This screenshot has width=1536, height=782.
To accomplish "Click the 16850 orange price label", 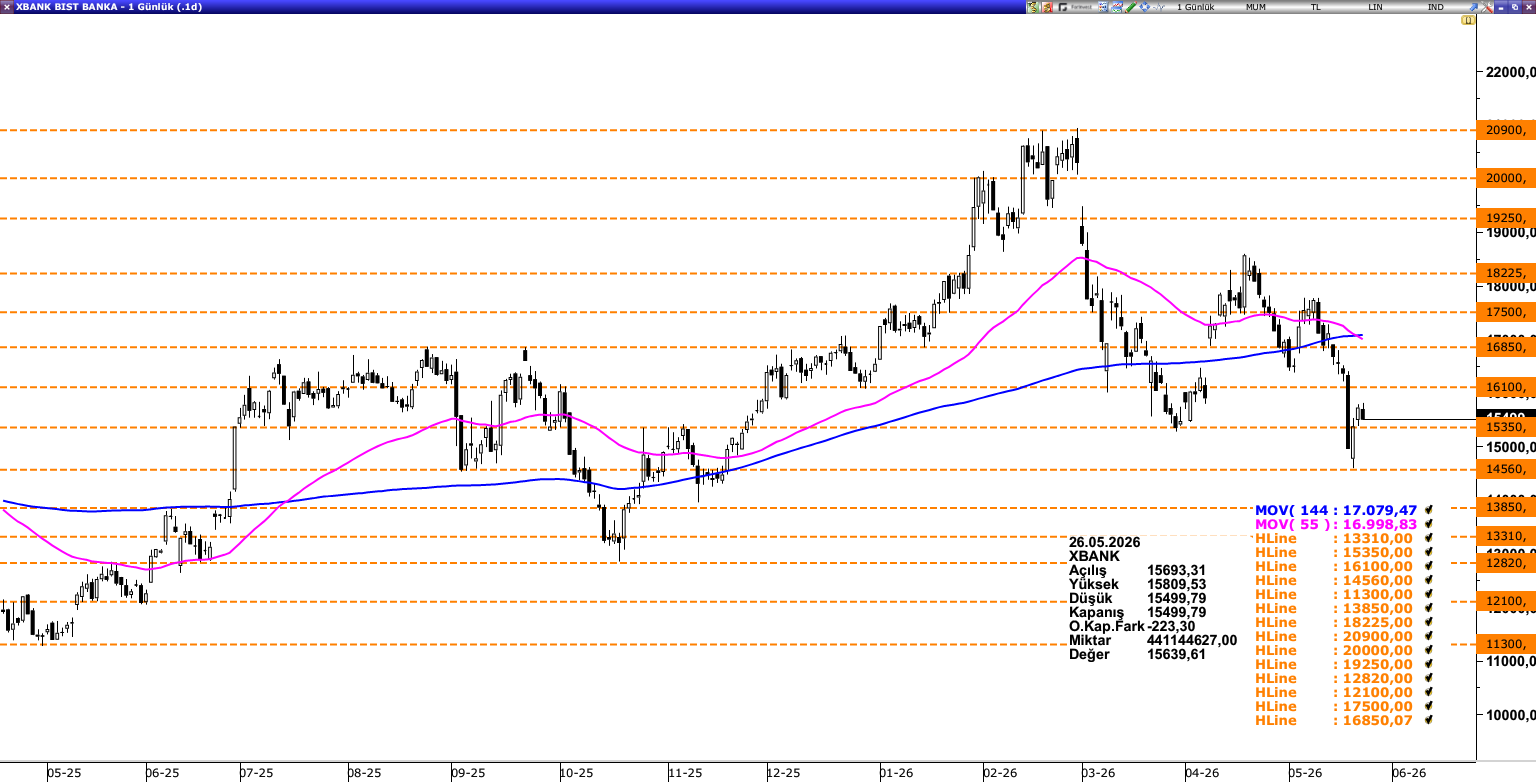I will point(1506,347).
